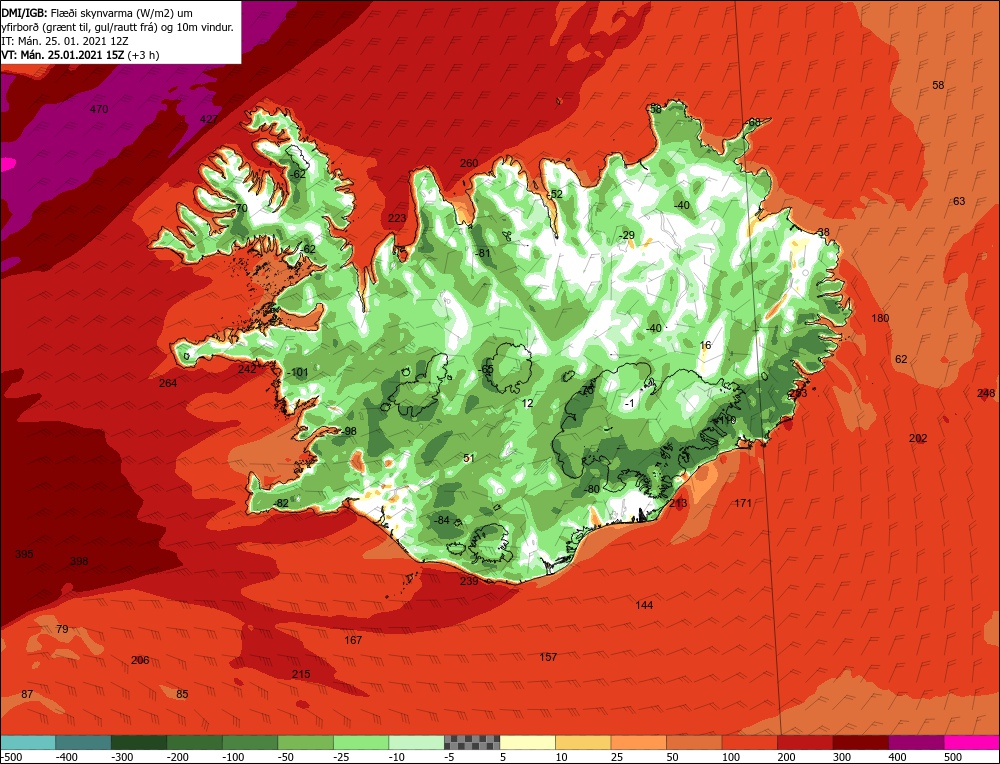
Task: Select the dark maroon swatch between 300 and 400
Action: (x=860, y=742)
